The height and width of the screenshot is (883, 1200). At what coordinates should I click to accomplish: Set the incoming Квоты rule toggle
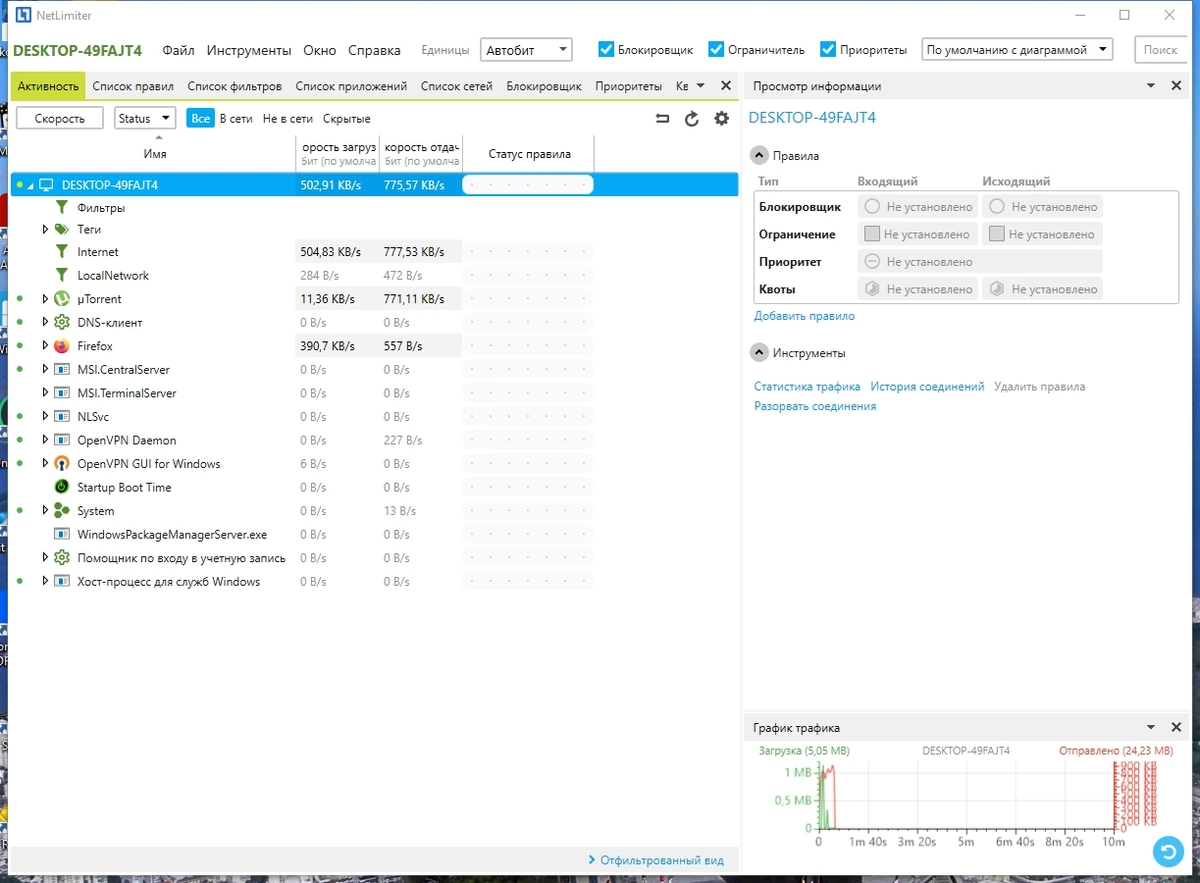918,289
